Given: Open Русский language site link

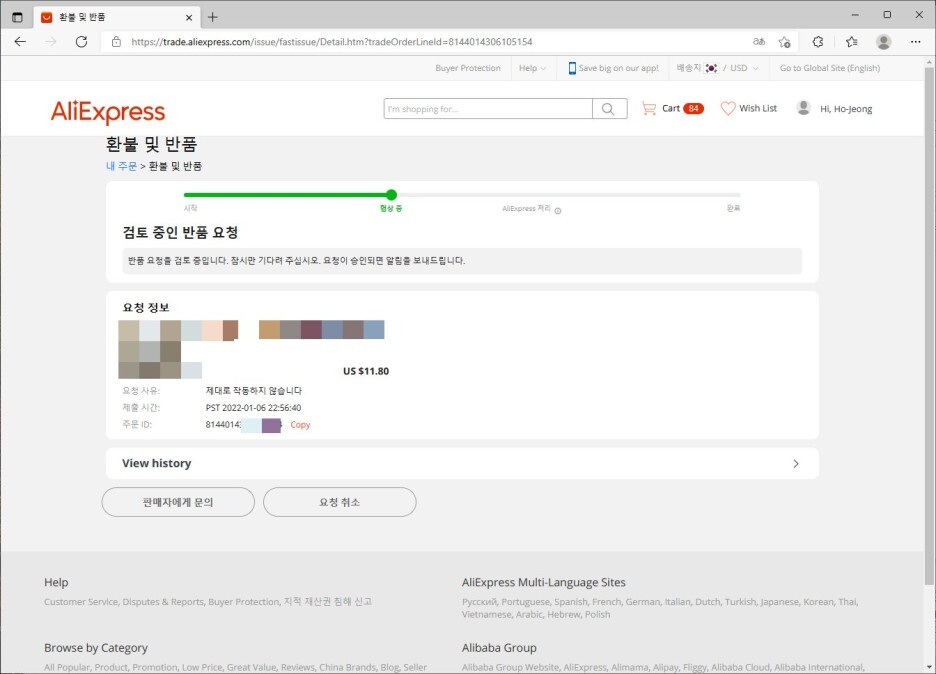Looking at the screenshot, I should point(479,602).
